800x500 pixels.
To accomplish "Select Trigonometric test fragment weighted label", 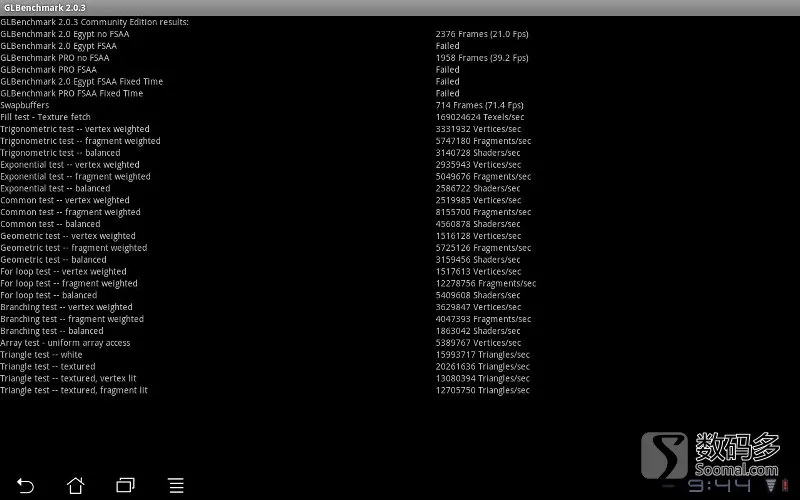I will (80, 141).
